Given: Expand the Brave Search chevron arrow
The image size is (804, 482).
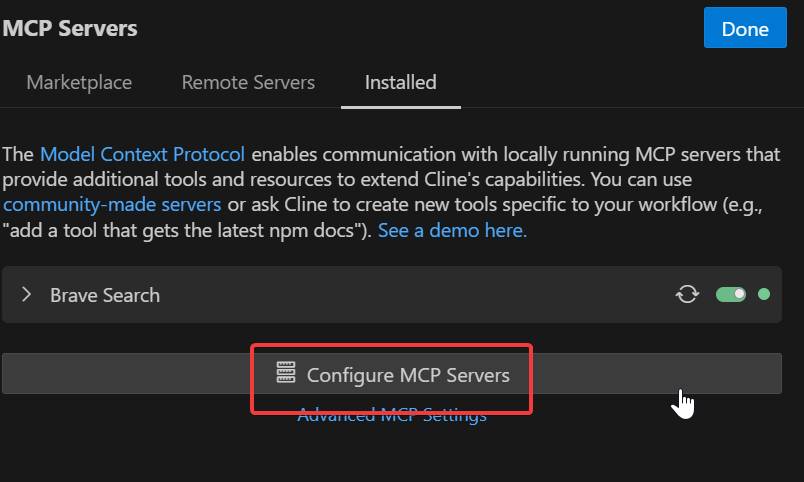Looking at the screenshot, I should [x=27, y=294].
